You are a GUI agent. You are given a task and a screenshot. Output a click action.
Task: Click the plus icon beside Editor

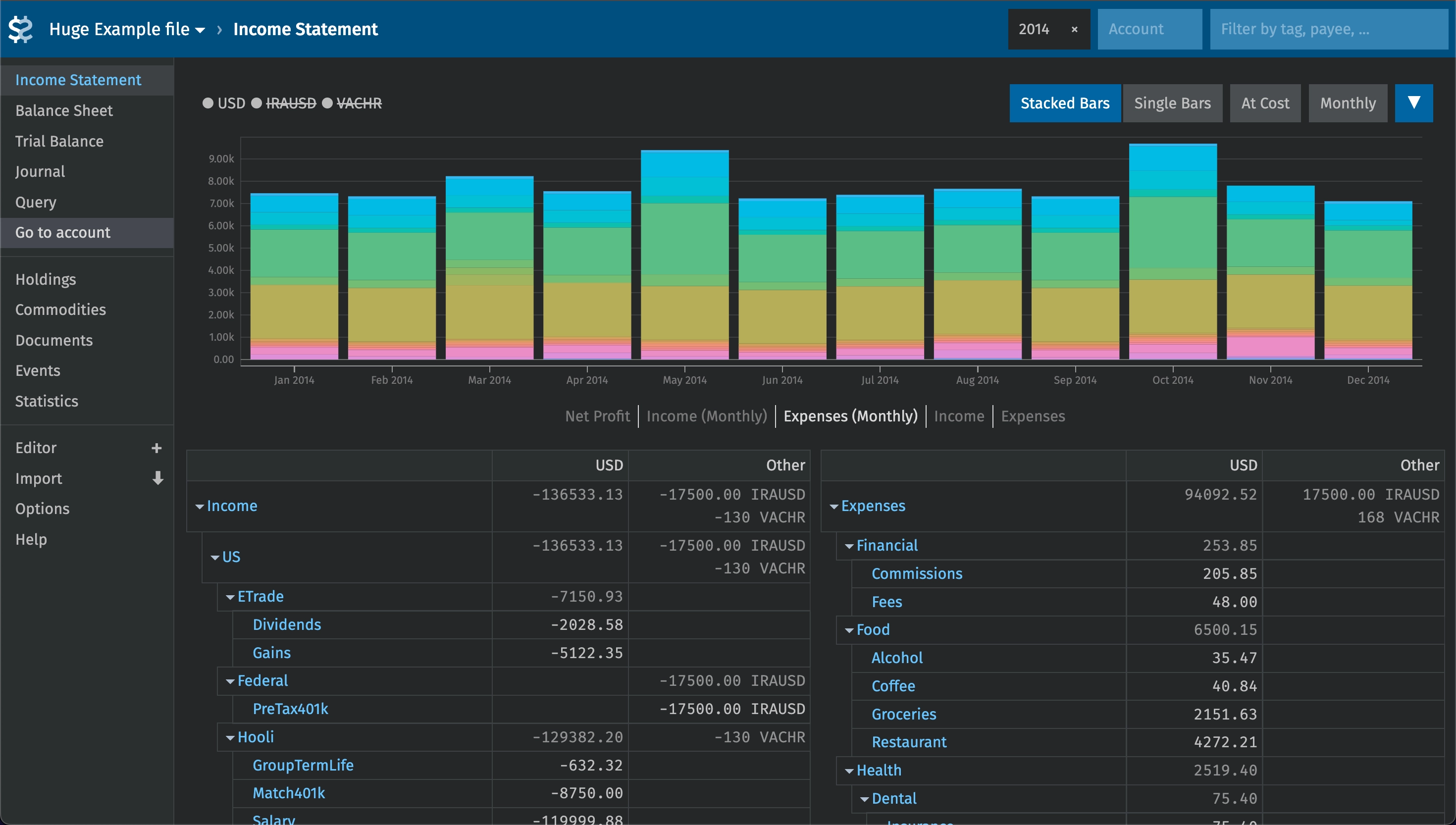[156, 448]
